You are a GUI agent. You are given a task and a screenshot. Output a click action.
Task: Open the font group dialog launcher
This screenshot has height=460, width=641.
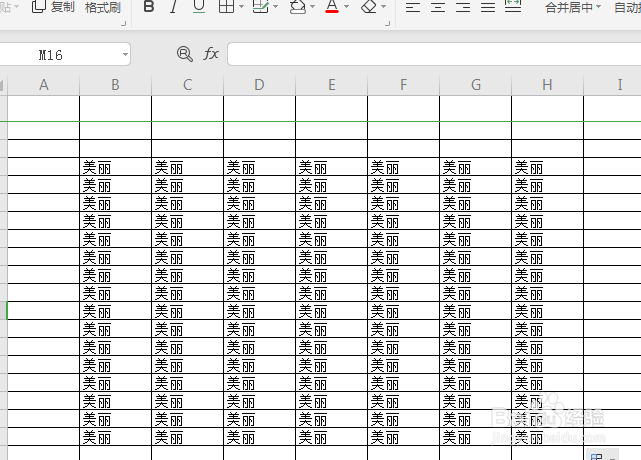pos(387,24)
